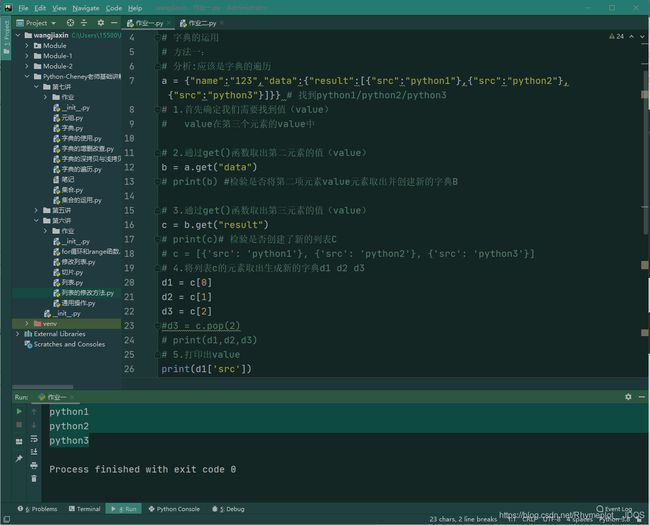Expand the Module-1 folder
Viewport: 650px width, 525px height.
point(27,56)
